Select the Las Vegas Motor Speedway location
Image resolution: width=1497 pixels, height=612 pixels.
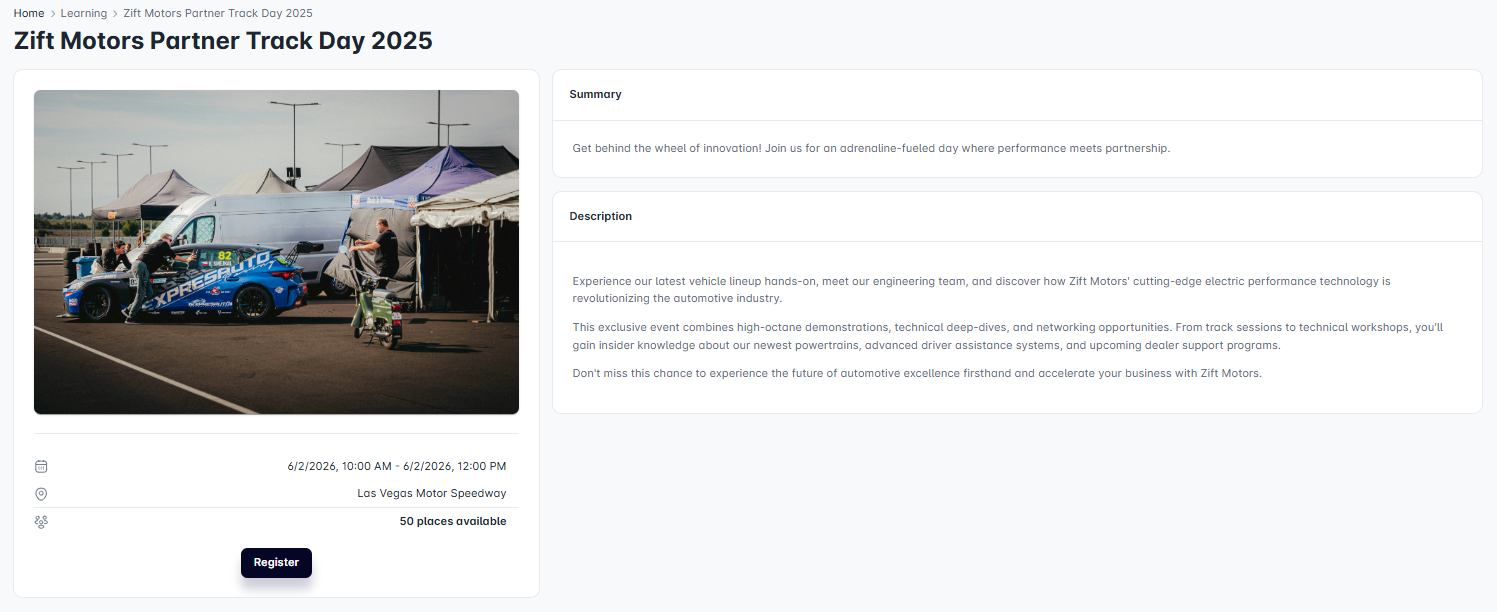(431, 493)
